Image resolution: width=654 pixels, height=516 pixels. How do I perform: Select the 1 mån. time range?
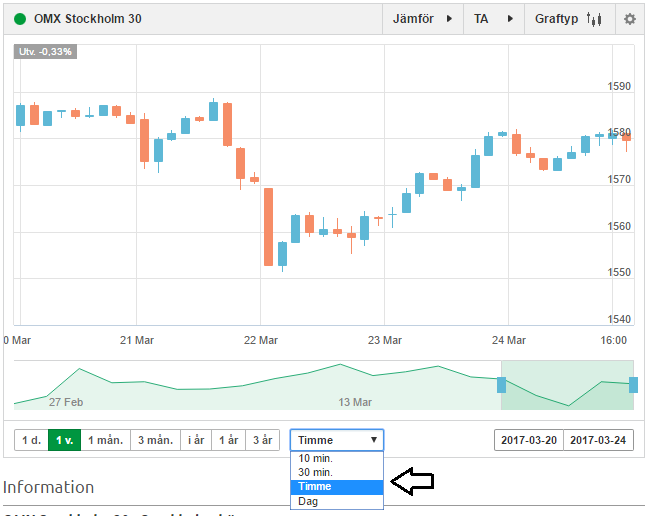pyautogui.click(x=106, y=440)
